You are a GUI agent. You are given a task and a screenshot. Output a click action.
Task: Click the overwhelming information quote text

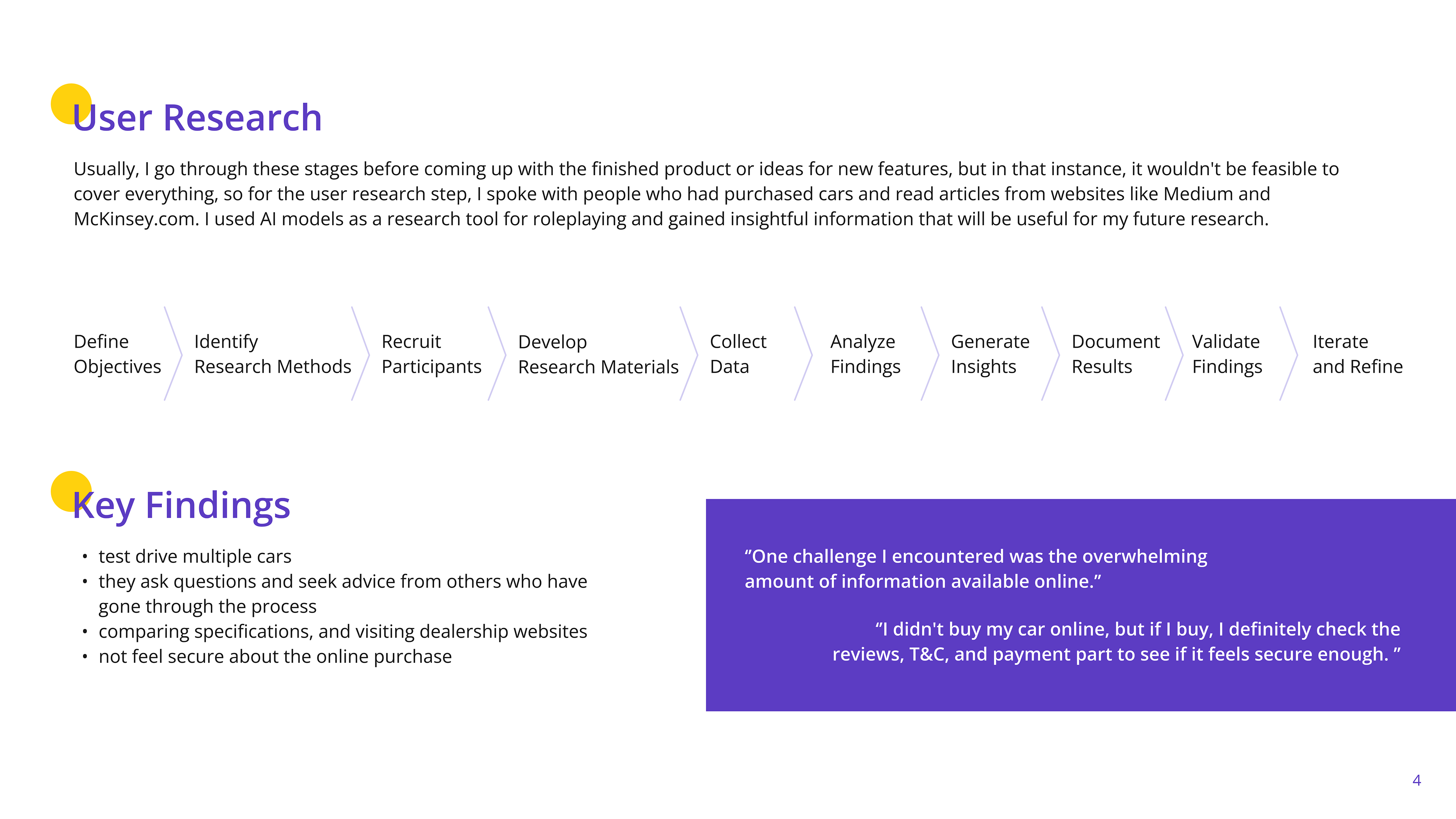point(976,569)
